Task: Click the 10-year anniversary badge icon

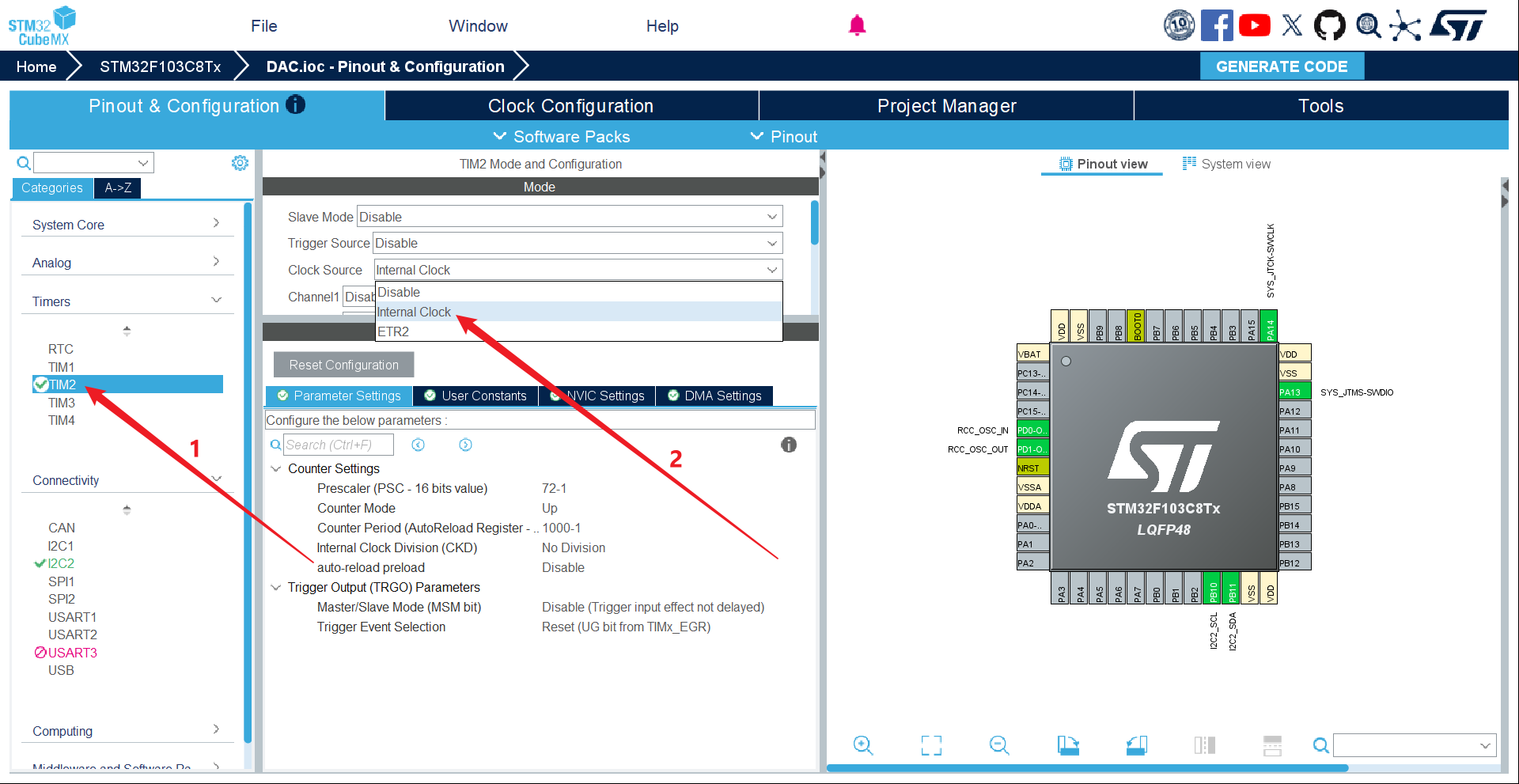Action: (1179, 25)
